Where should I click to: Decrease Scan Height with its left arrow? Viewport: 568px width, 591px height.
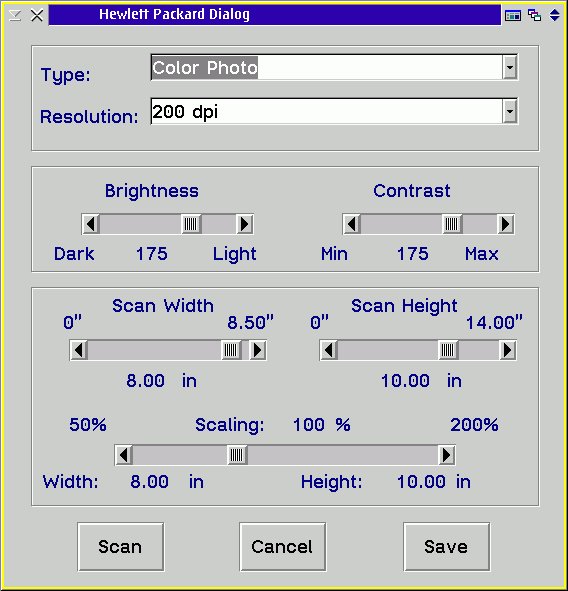(329, 350)
